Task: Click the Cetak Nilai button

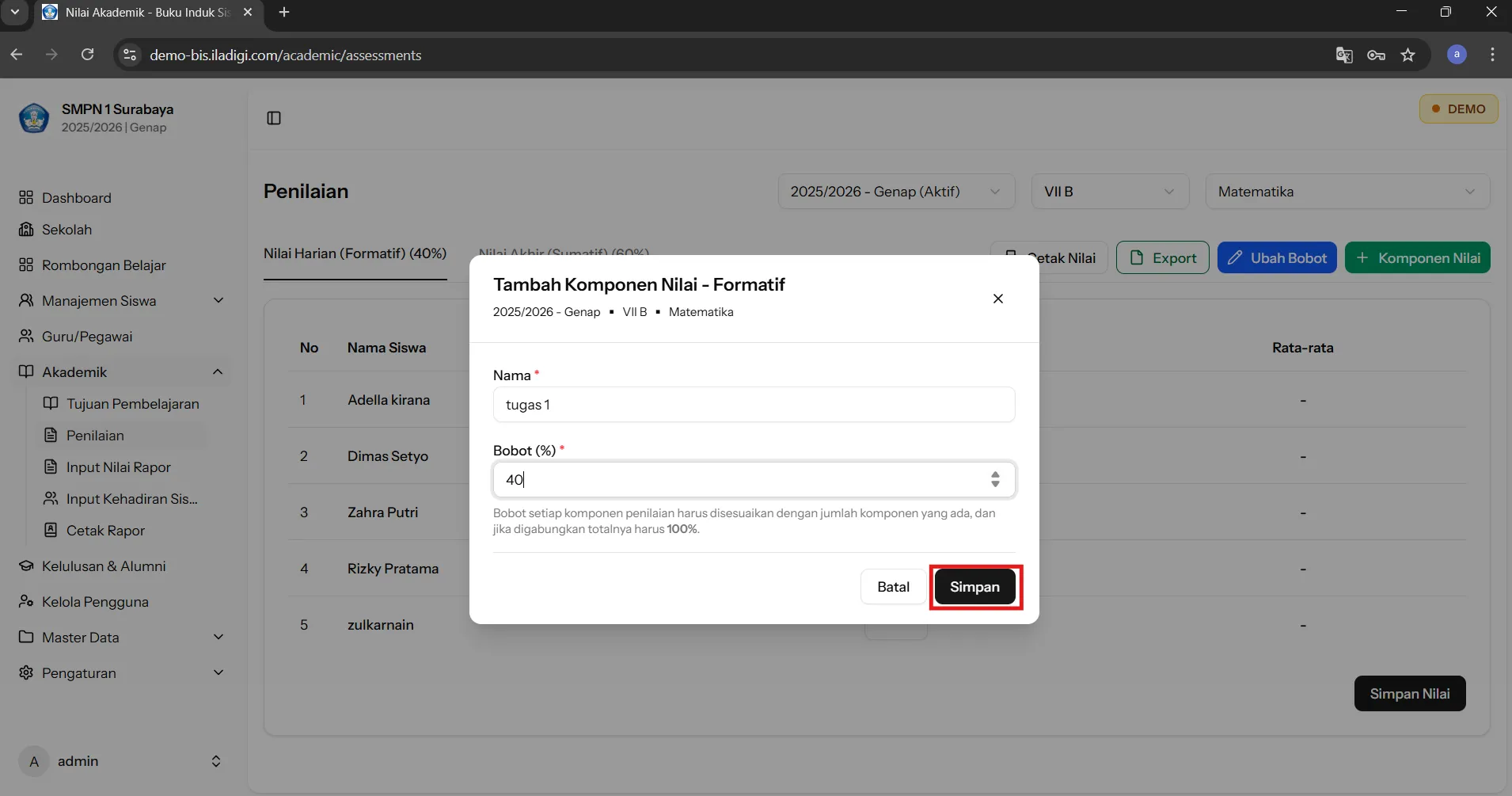Action: tap(1049, 258)
